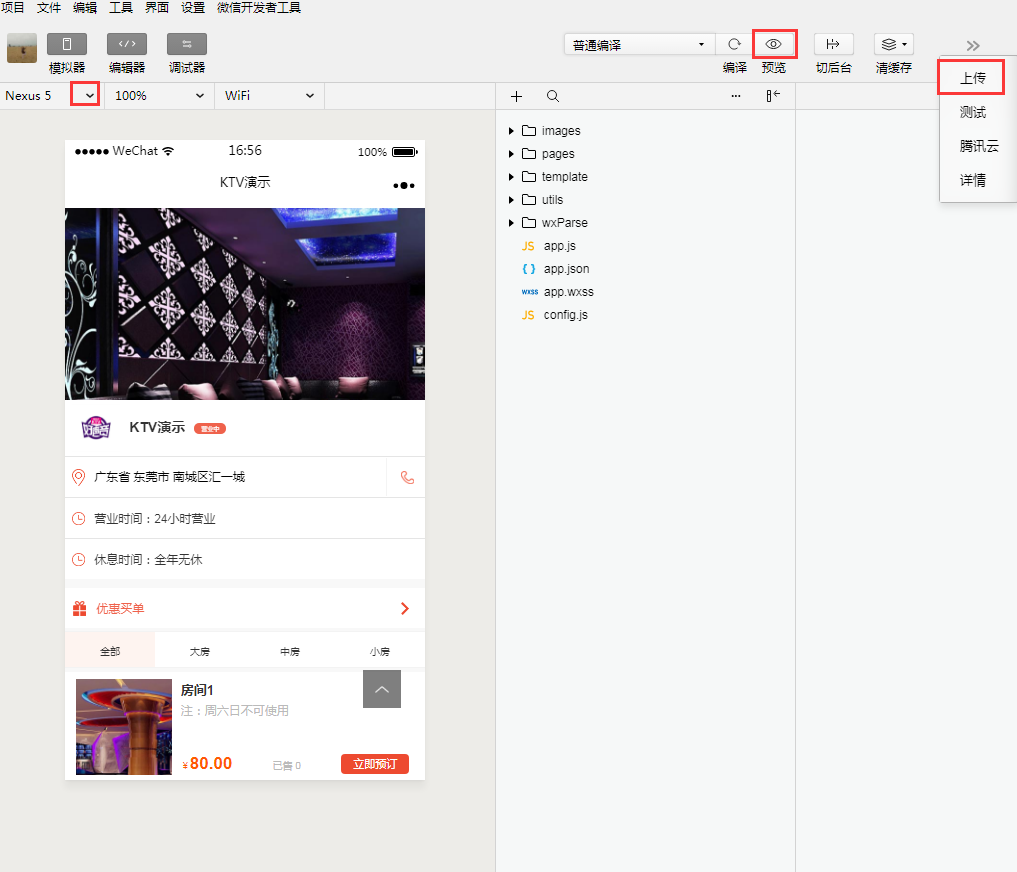Toggle the editor panel icon
The image size is (1017, 872).
click(x=127, y=44)
